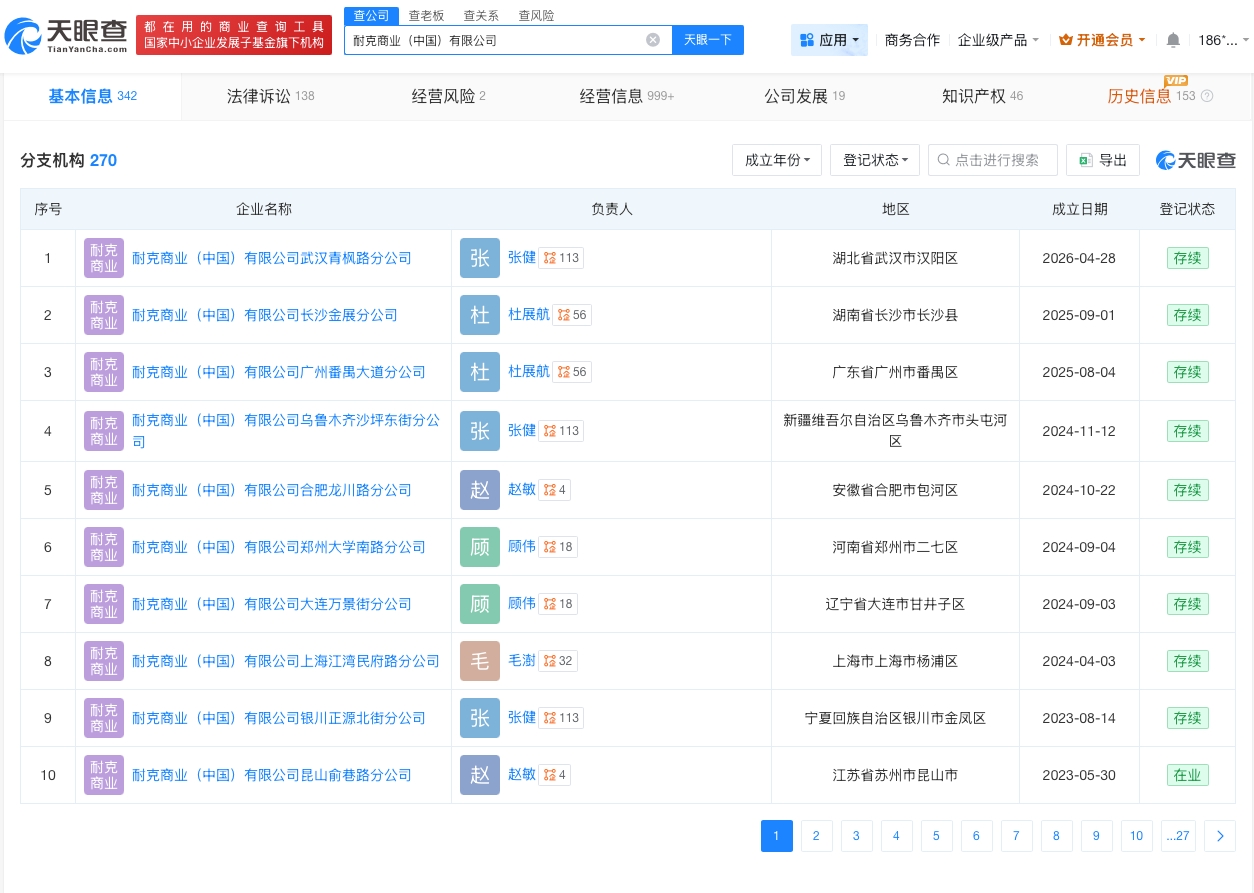
Task: Click the 杜展航 name link in row 3
Action: (x=529, y=372)
